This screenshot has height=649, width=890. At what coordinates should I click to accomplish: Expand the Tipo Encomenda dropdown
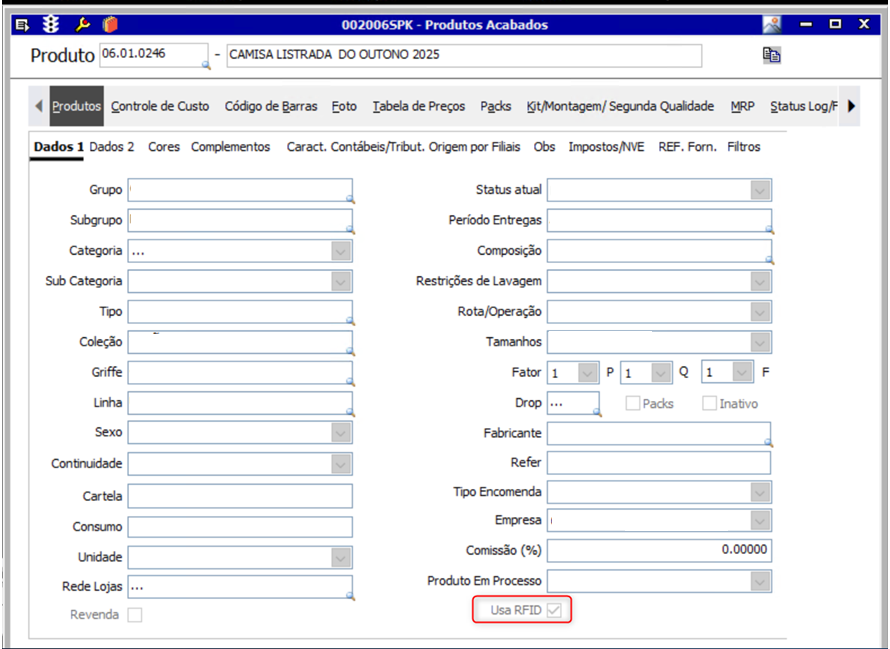[760, 492]
